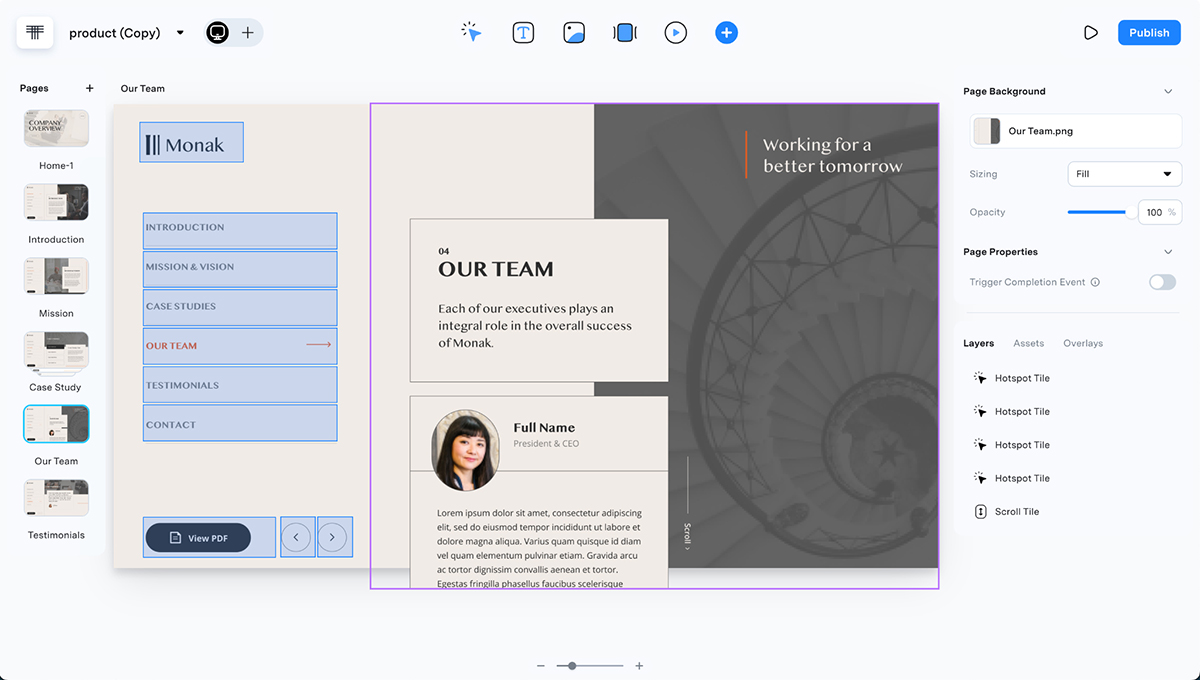Select the Scroll Tile layer icon

(979, 511)
